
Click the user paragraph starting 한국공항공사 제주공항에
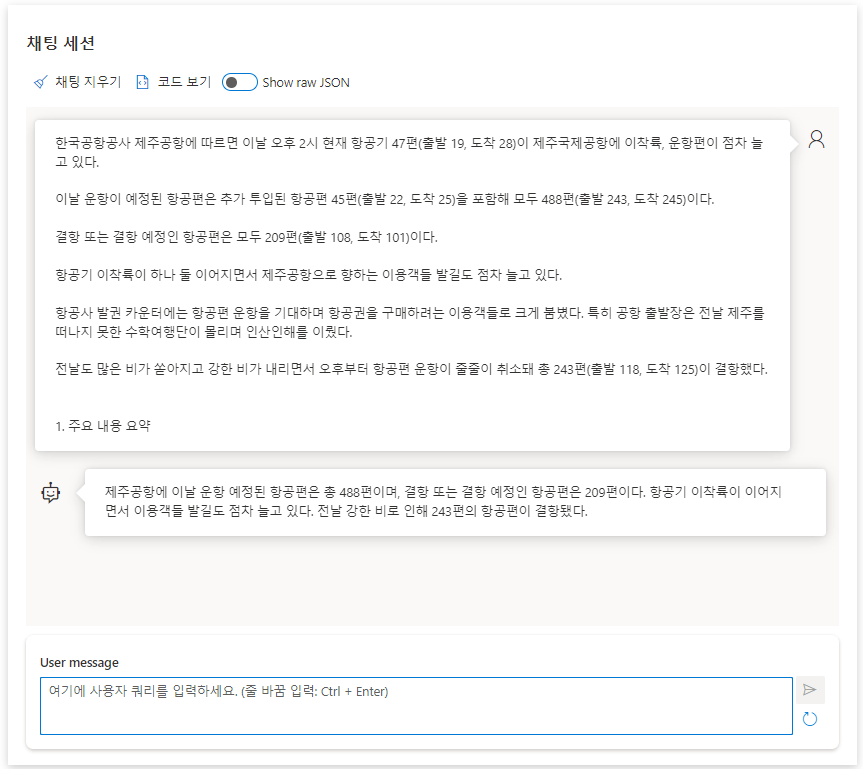pyautogui.click(x=409, y=152)
